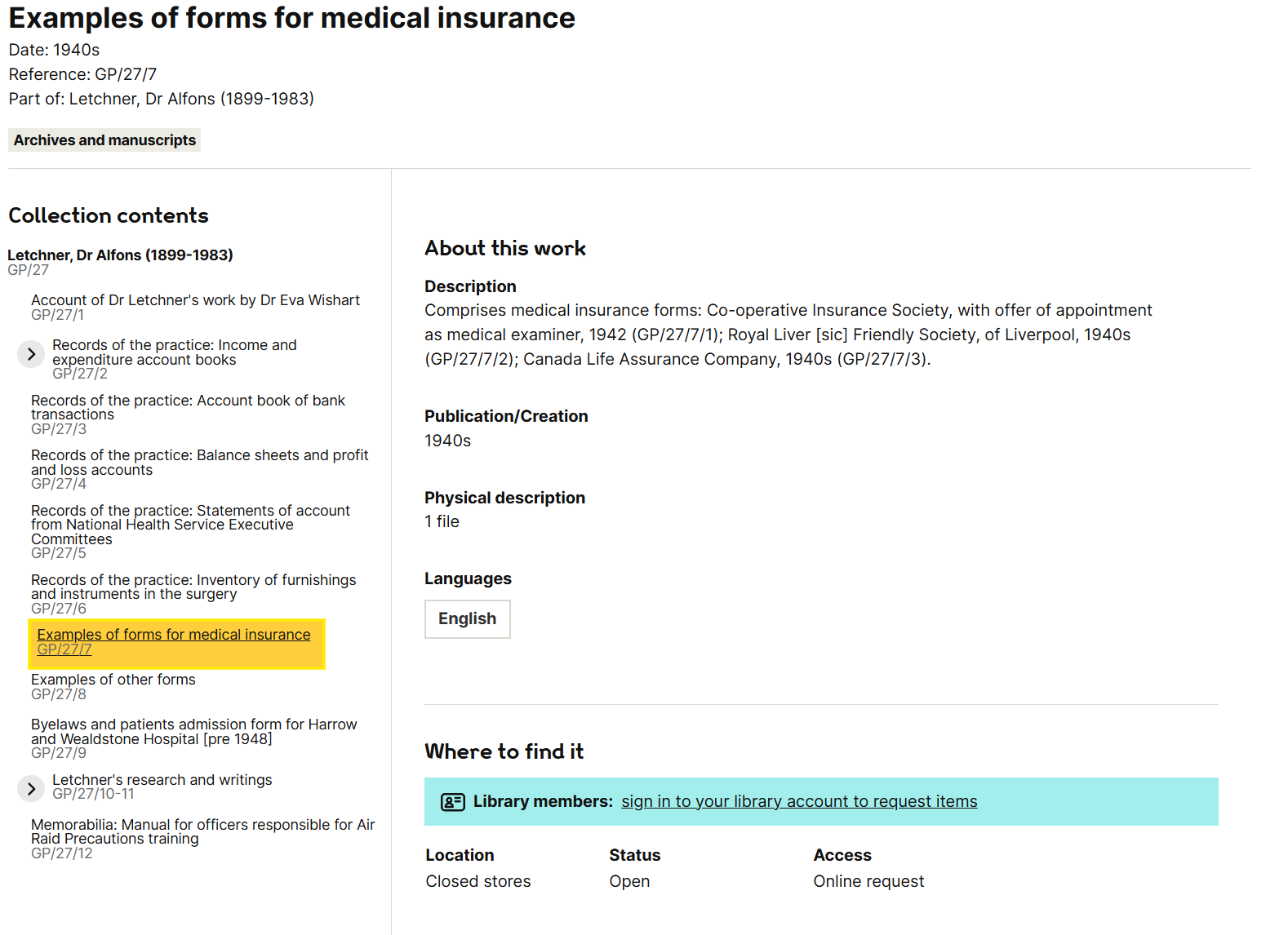
Task: Click the Part of: Letchner reference line
Action: tap(161, 99)
